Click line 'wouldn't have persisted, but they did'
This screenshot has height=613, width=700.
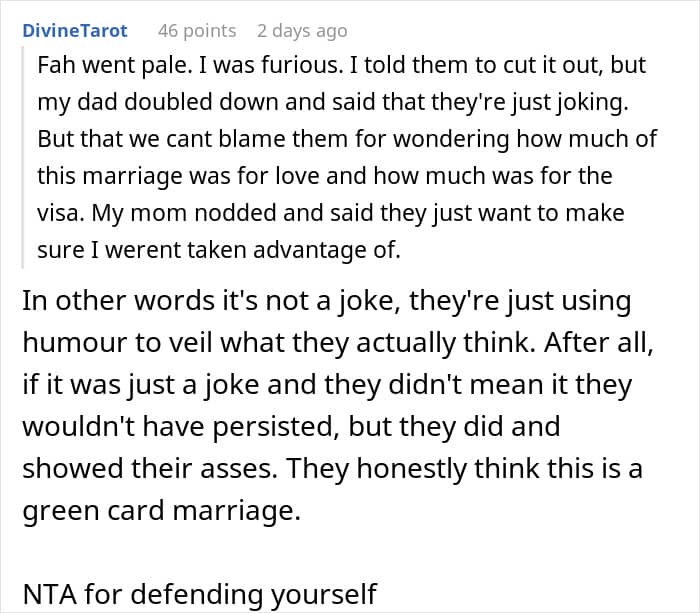pyautogui.click(x=291, y=427)
